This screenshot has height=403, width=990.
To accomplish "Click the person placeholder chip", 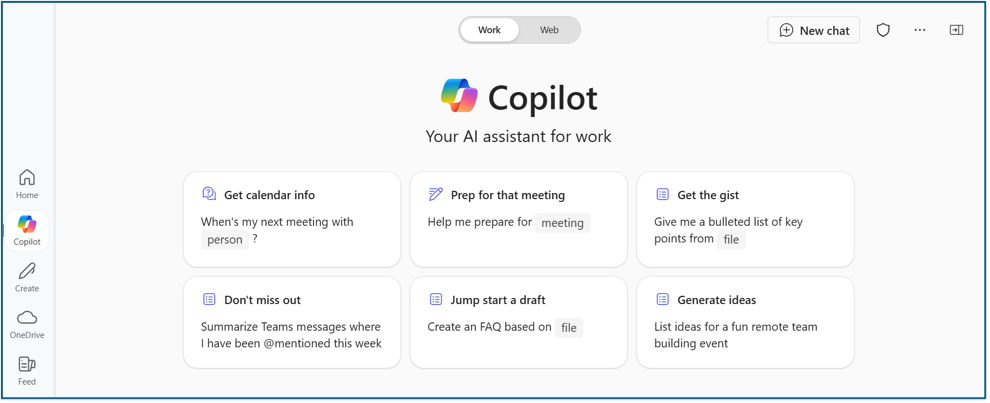I will click(225, 240).
